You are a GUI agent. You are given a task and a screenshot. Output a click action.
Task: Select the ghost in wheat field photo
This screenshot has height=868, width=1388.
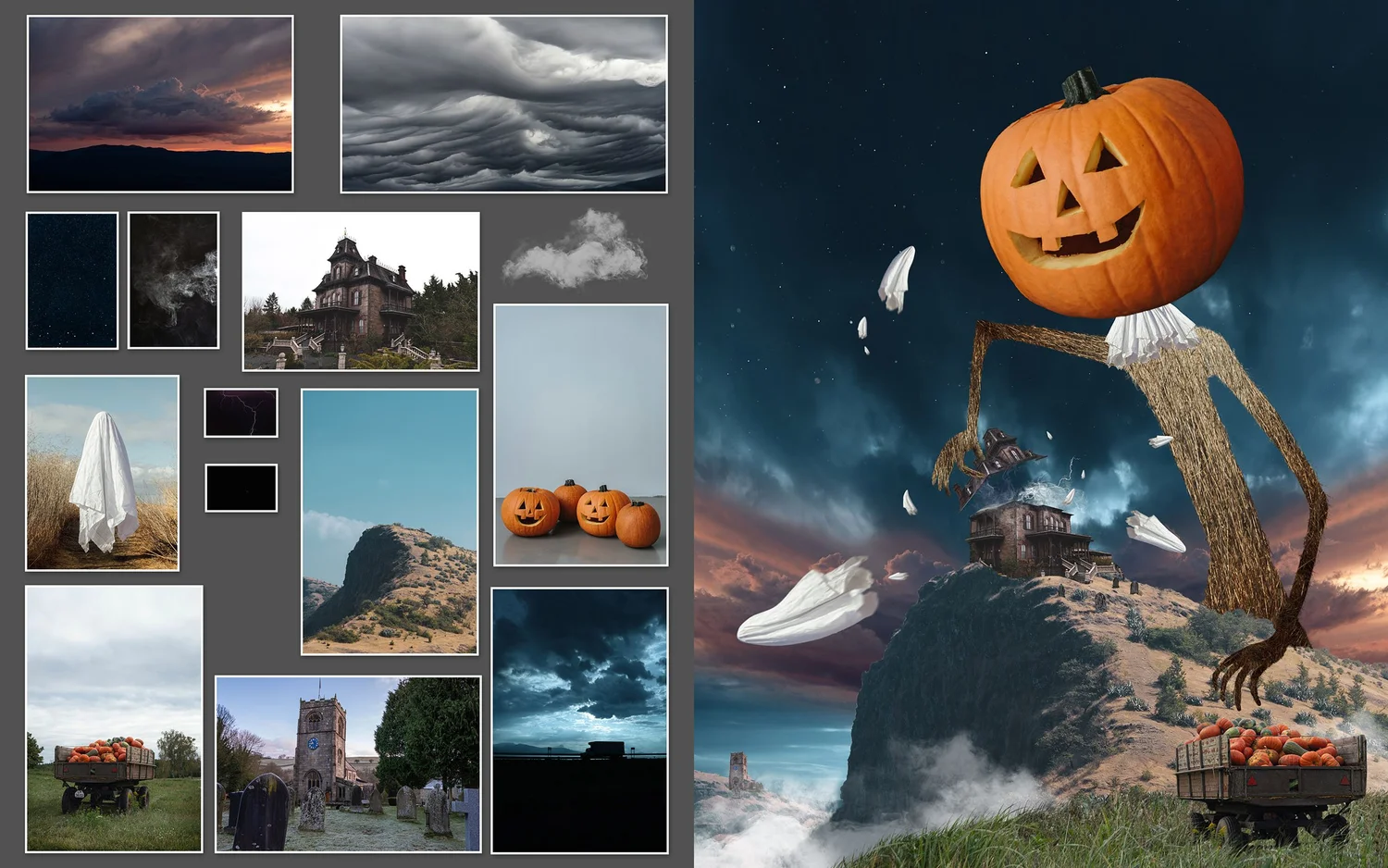(x=102, y=472)
